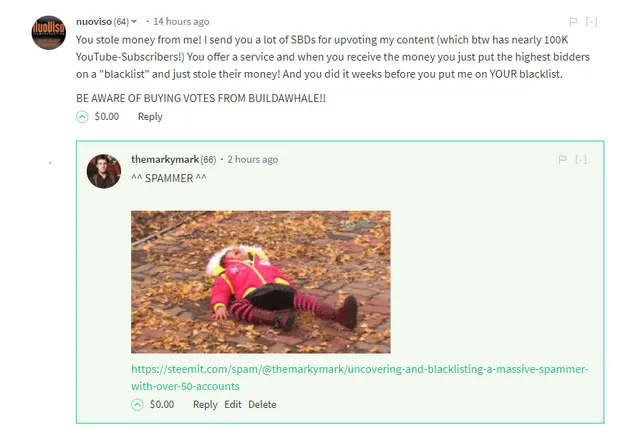Flag the nuoviso comment
Screen dimensions: 641x445
tap(574, 21)
